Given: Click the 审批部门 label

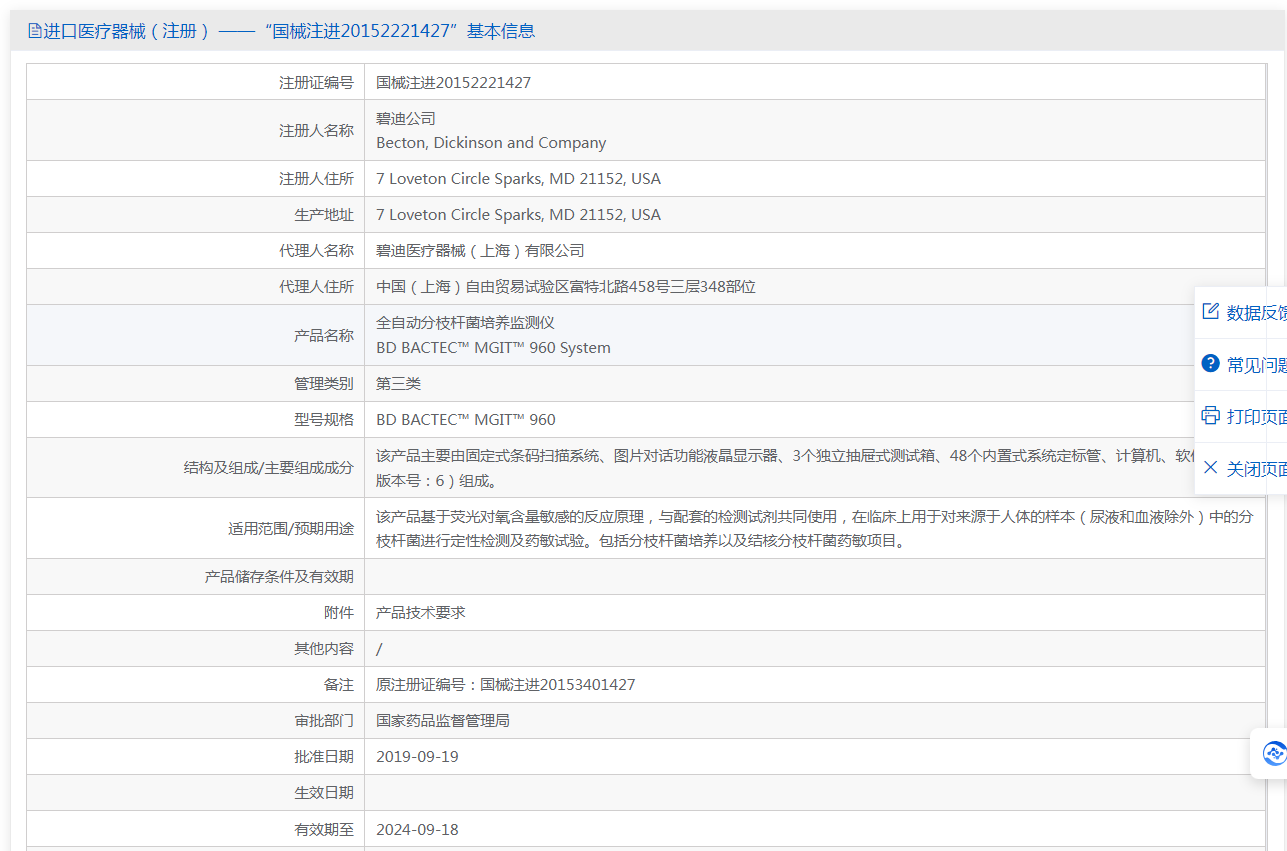Looking at the screenshot, I should point(324,720).
